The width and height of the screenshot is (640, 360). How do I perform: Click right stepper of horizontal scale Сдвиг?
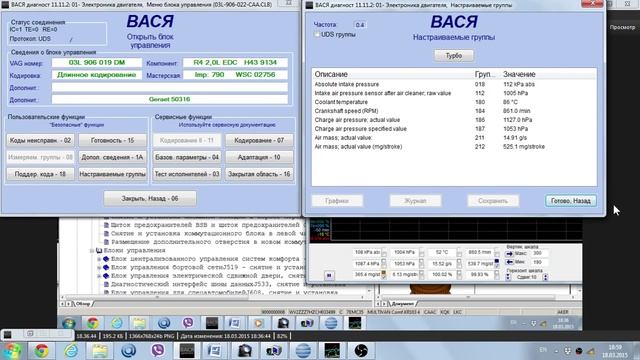tap(545, 278)
